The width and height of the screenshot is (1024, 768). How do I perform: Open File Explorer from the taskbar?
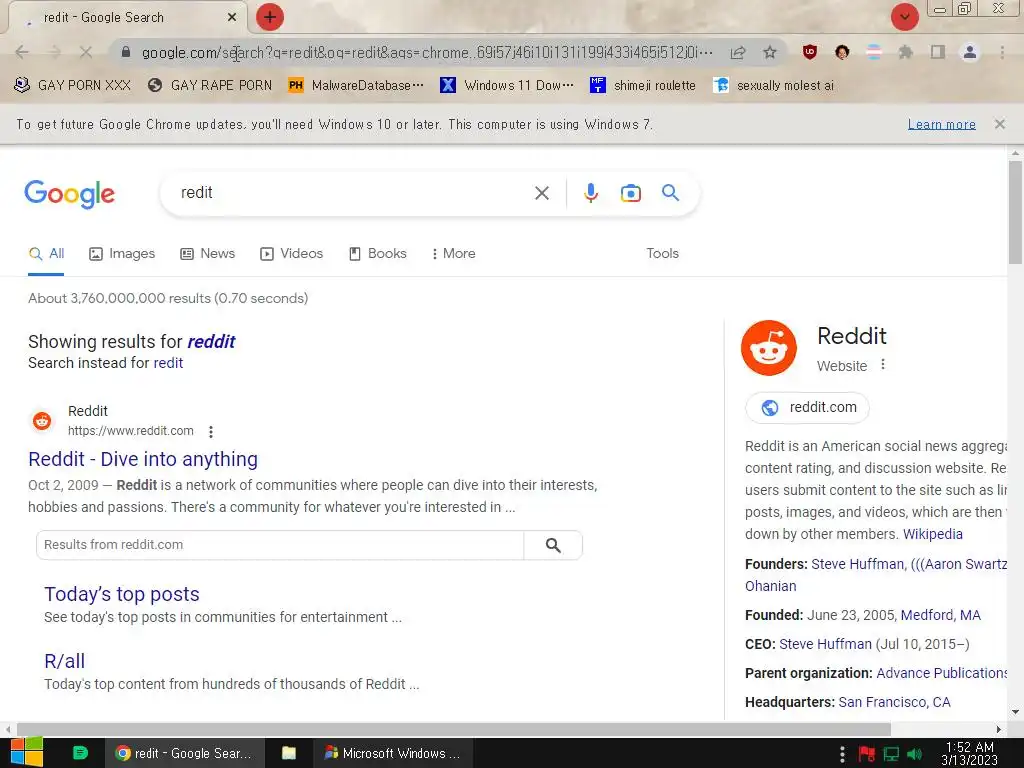(289, 753)
